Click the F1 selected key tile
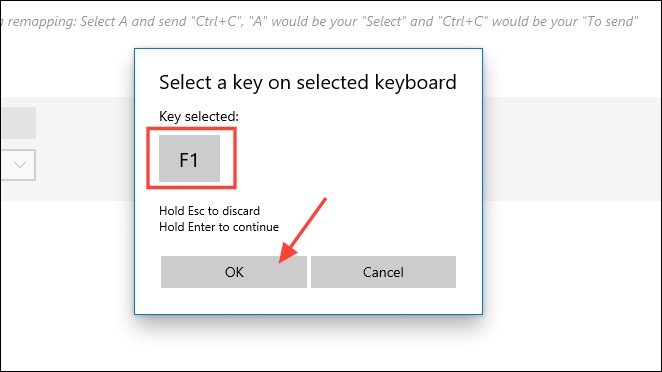 click(x=189, y=158)
